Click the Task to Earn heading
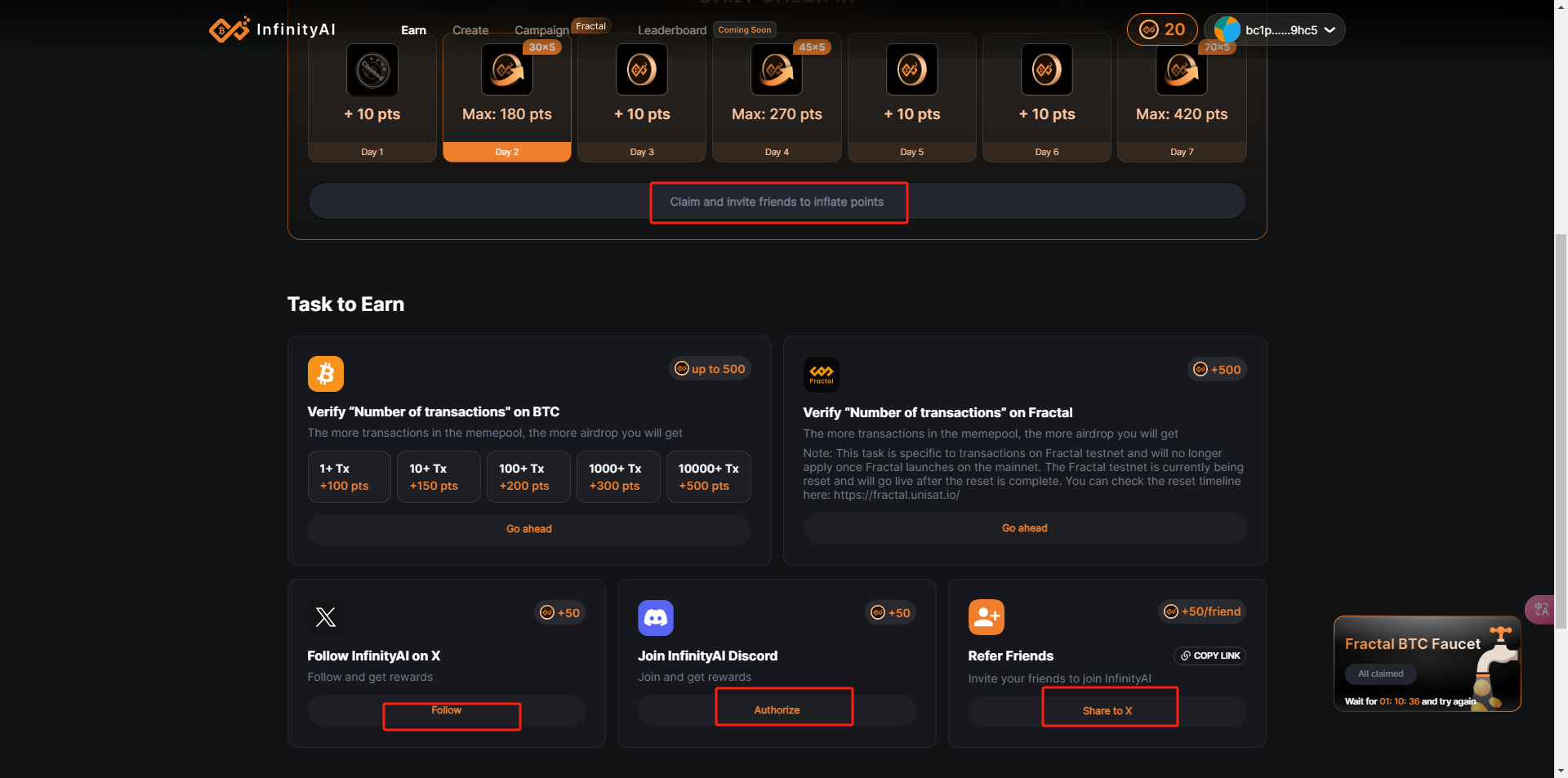 [x=345, y=305]
